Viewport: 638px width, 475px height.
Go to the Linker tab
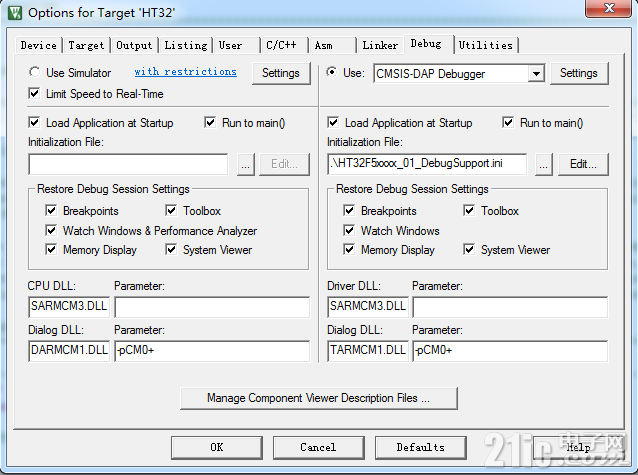(380, 45)
